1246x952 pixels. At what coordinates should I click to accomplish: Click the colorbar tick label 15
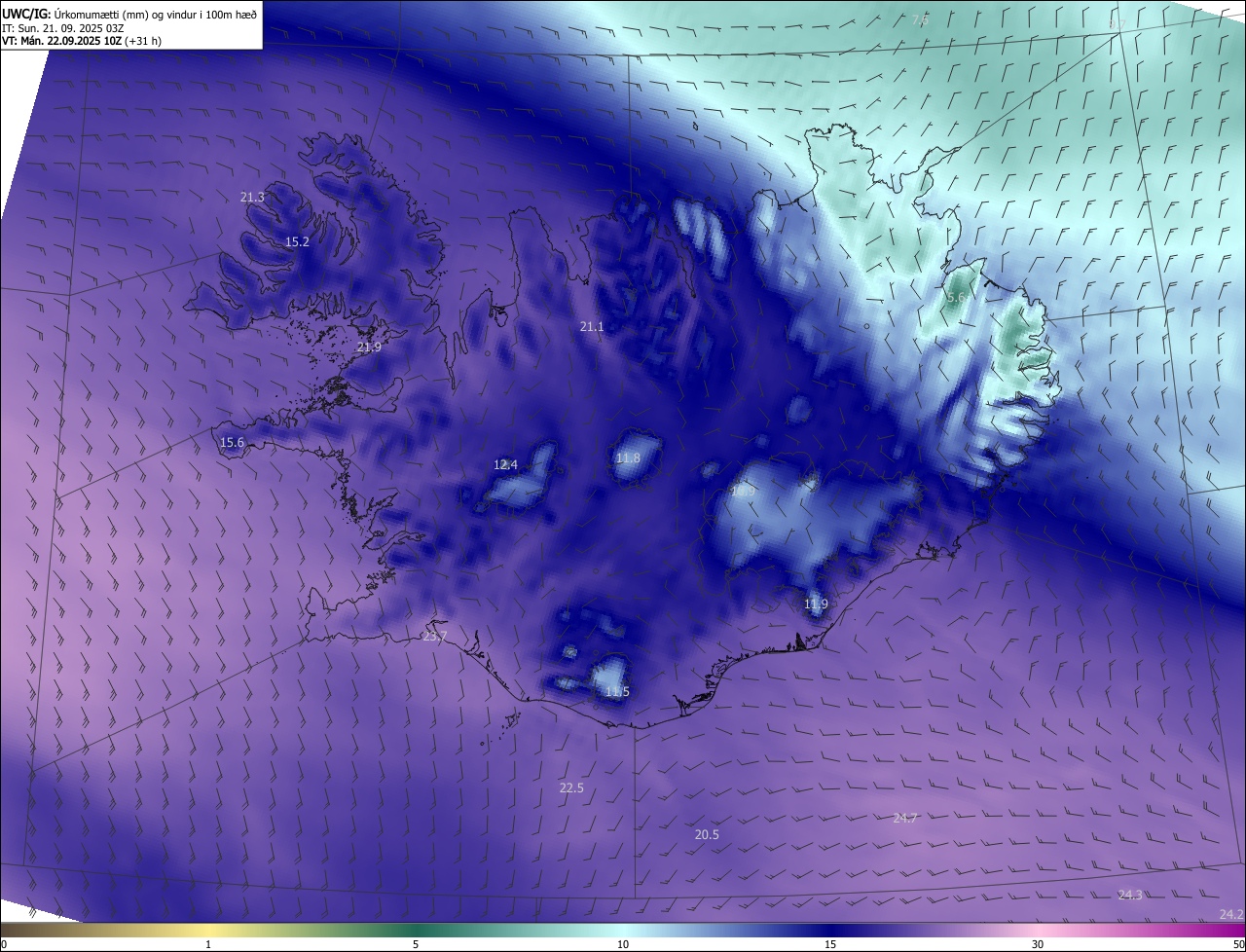coord(830,944)
